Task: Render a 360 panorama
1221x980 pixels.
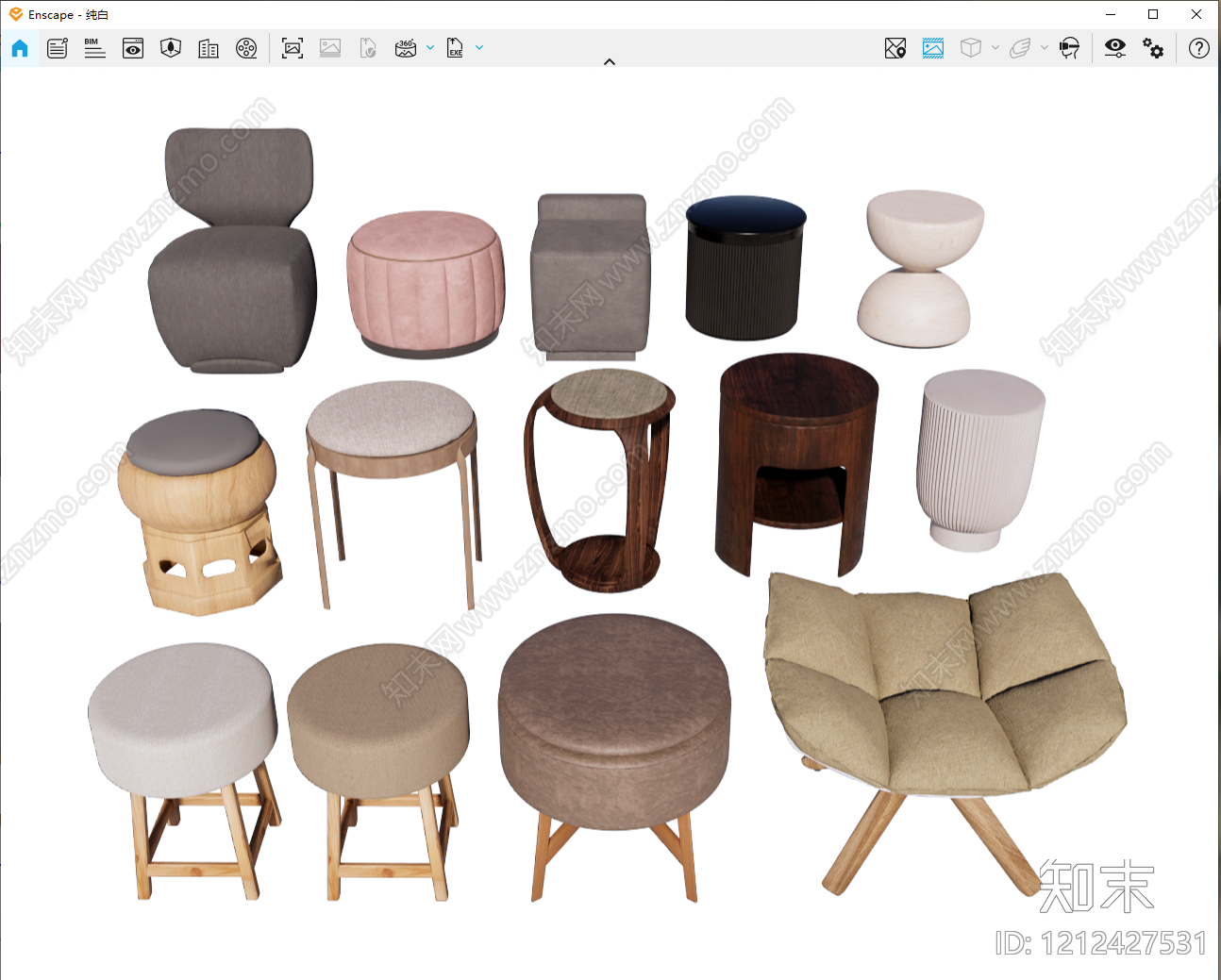Action: pos(406,48)
